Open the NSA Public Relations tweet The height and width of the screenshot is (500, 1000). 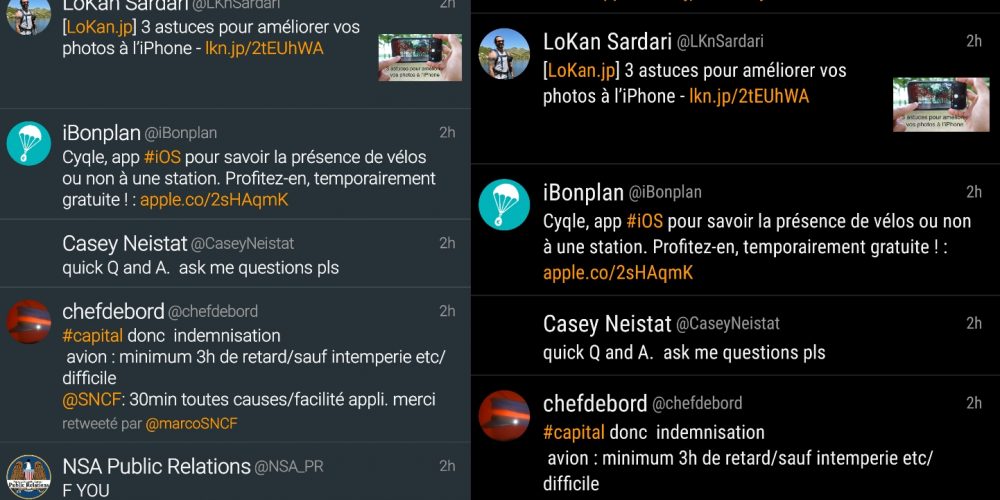(x=235, y=473)
